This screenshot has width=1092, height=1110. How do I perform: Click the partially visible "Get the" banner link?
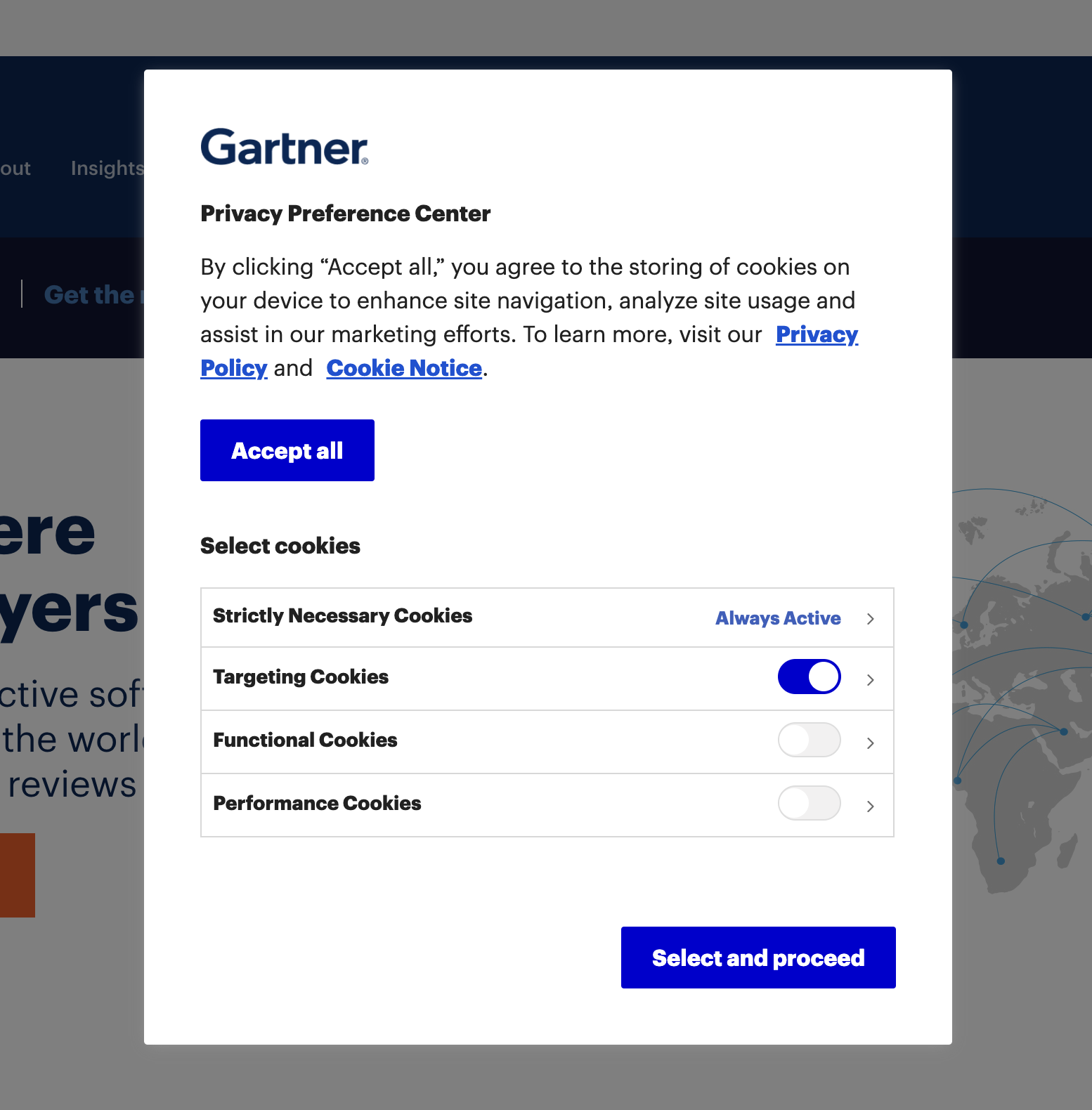tap(91, 295)
